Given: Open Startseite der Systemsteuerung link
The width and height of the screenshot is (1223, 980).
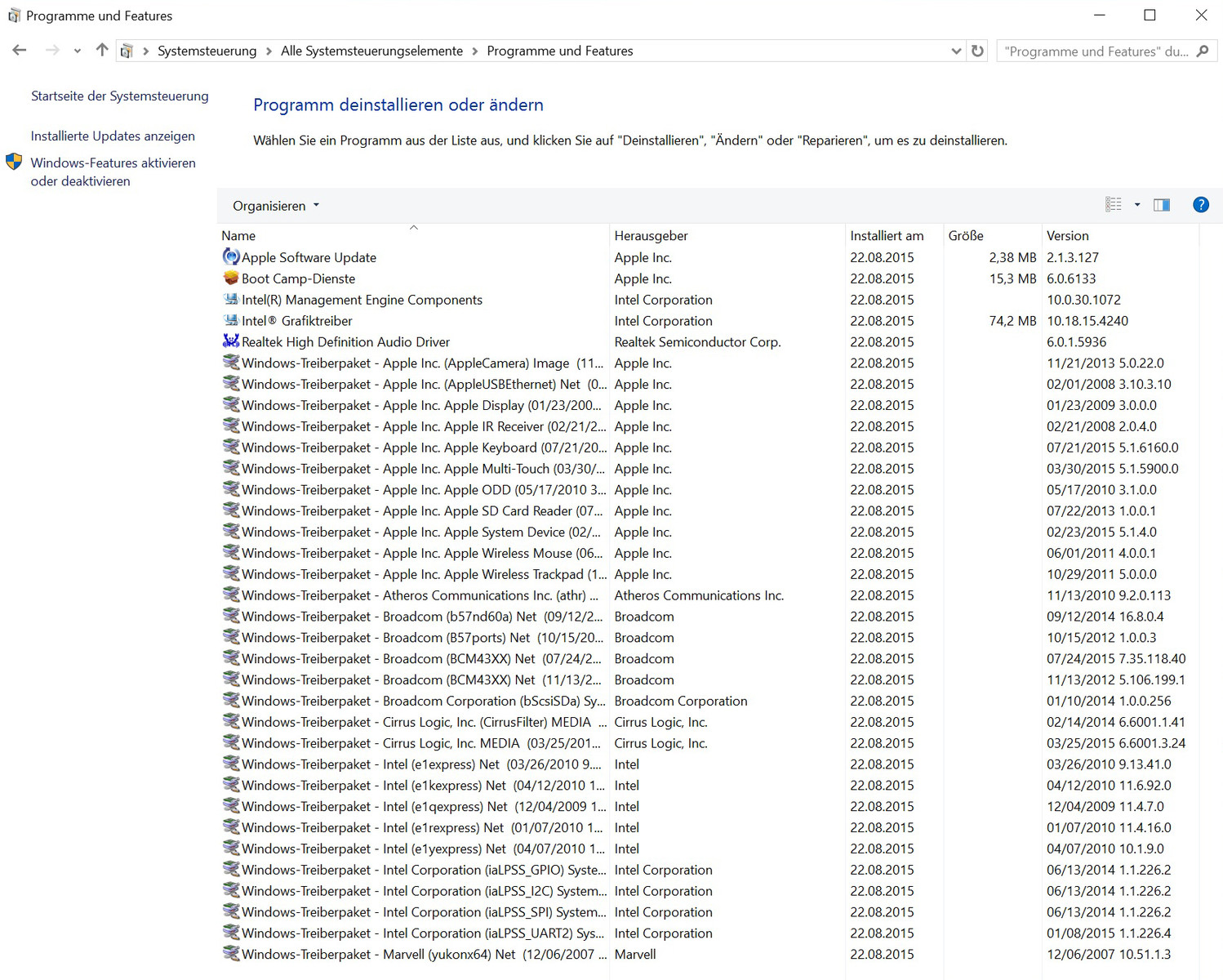Looking at the screenshot, I should [119, 96].
